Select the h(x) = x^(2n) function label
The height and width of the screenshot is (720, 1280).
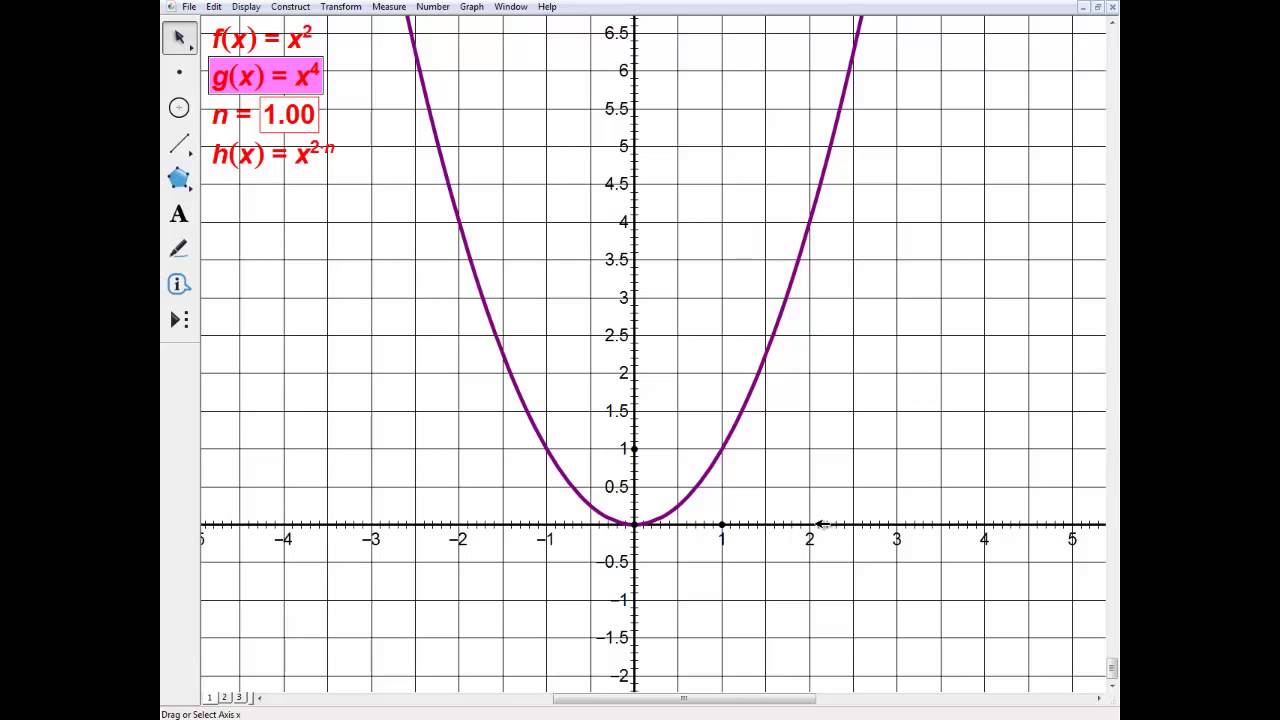point(273,153)
